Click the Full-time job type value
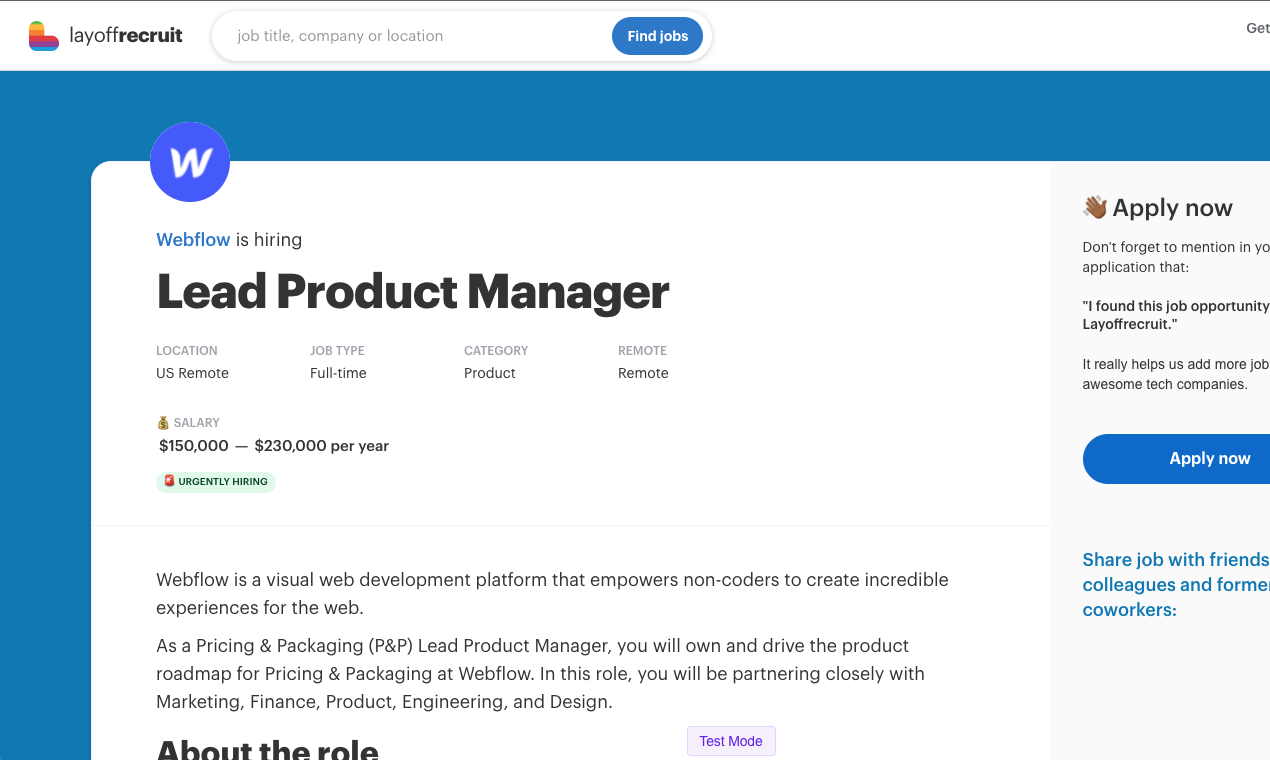Screen dimensions: 1270x760 tap(338, 373)
